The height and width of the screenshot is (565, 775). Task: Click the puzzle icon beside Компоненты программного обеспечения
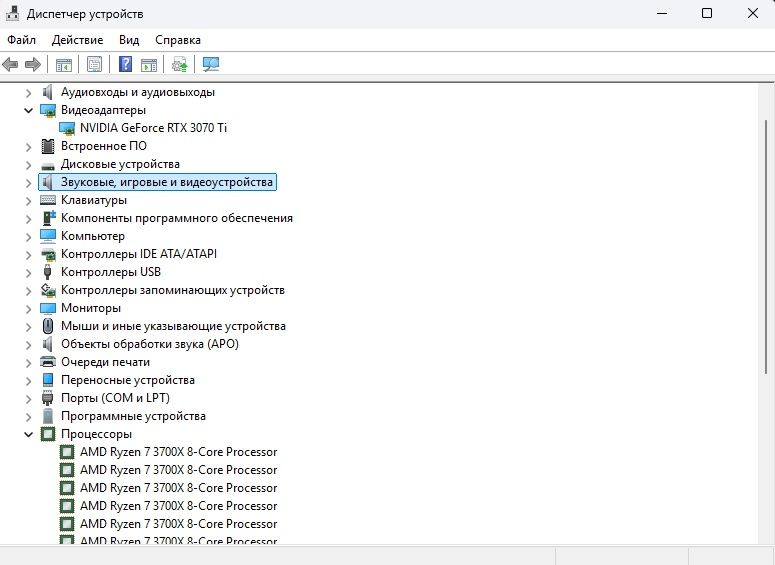48,218
